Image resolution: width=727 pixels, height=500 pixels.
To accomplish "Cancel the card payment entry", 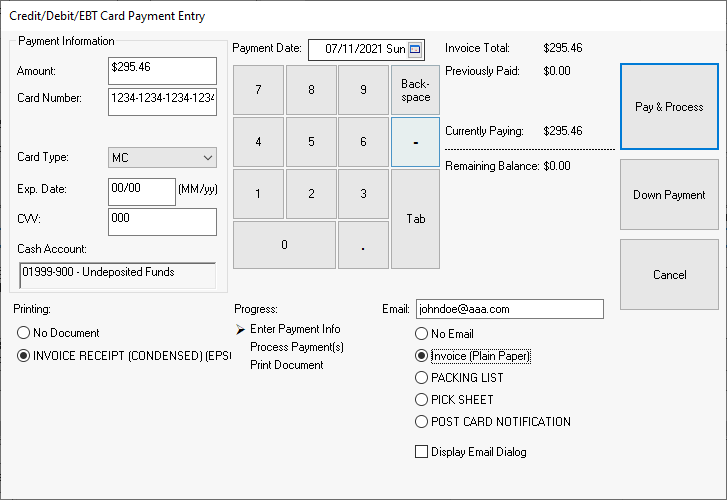I will pyautogui.click(x=669, y=275).
